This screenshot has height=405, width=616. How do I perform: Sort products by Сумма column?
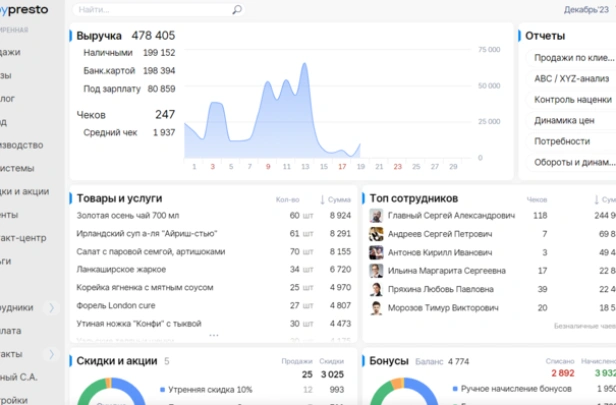(335, 200)
